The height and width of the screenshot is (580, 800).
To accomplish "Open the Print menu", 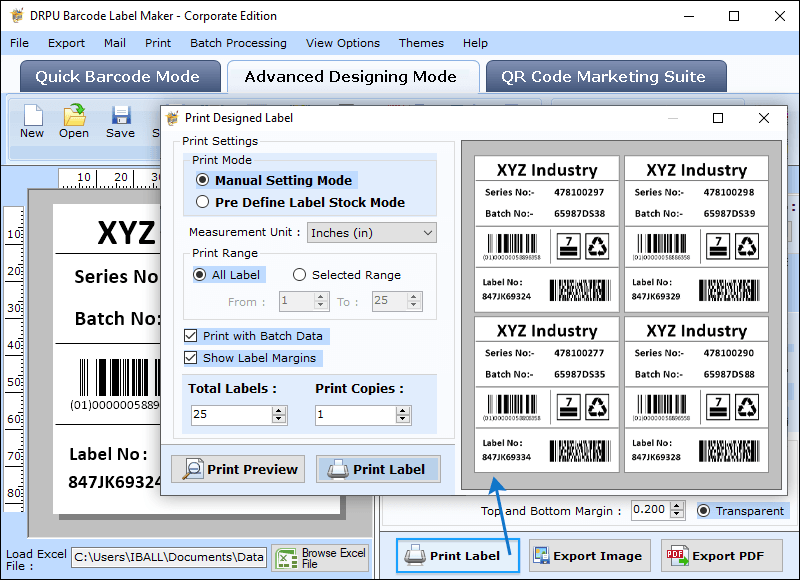I will 158,43.
